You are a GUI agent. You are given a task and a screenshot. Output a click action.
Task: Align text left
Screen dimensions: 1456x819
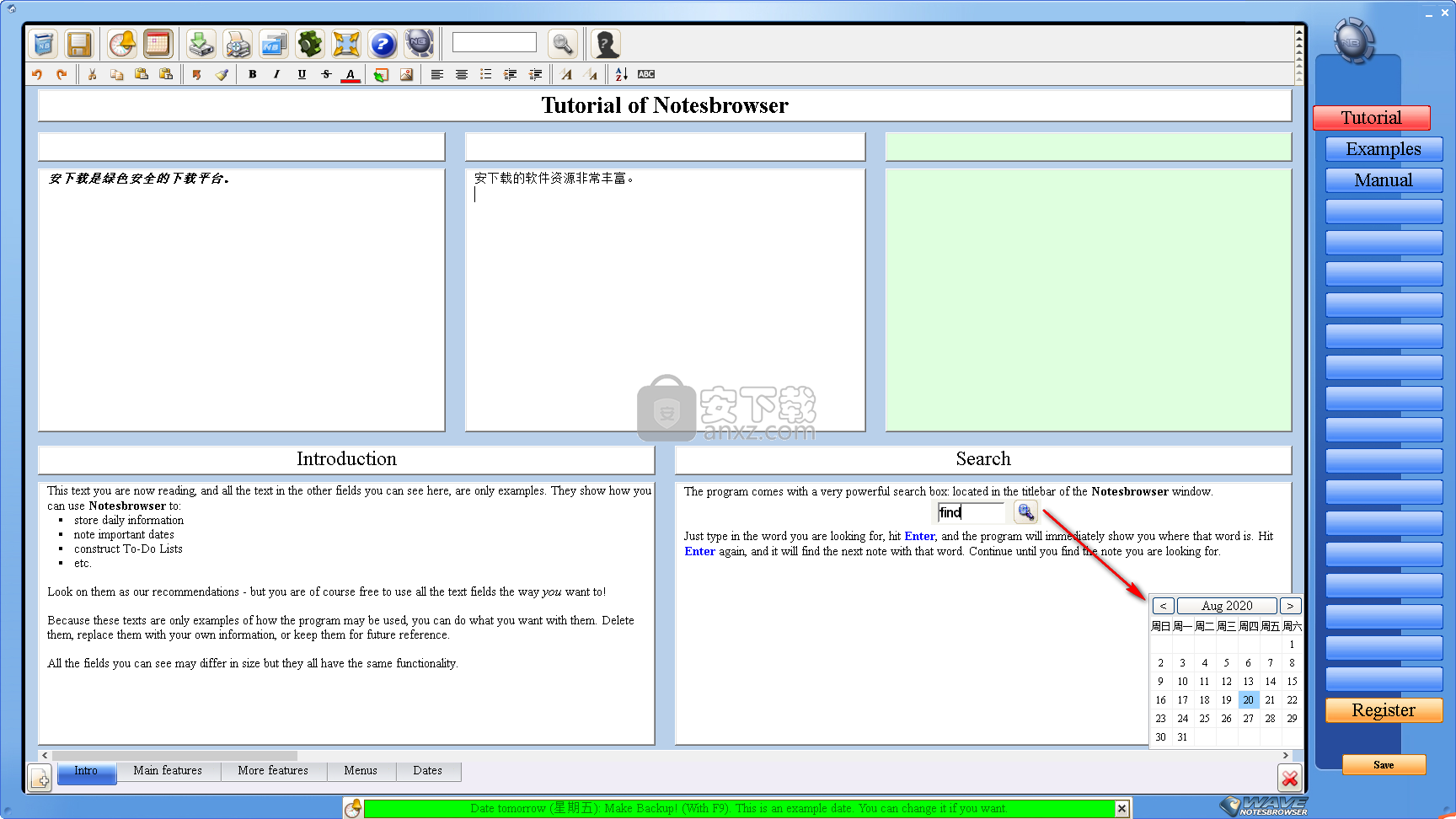[x=437, y=74]
